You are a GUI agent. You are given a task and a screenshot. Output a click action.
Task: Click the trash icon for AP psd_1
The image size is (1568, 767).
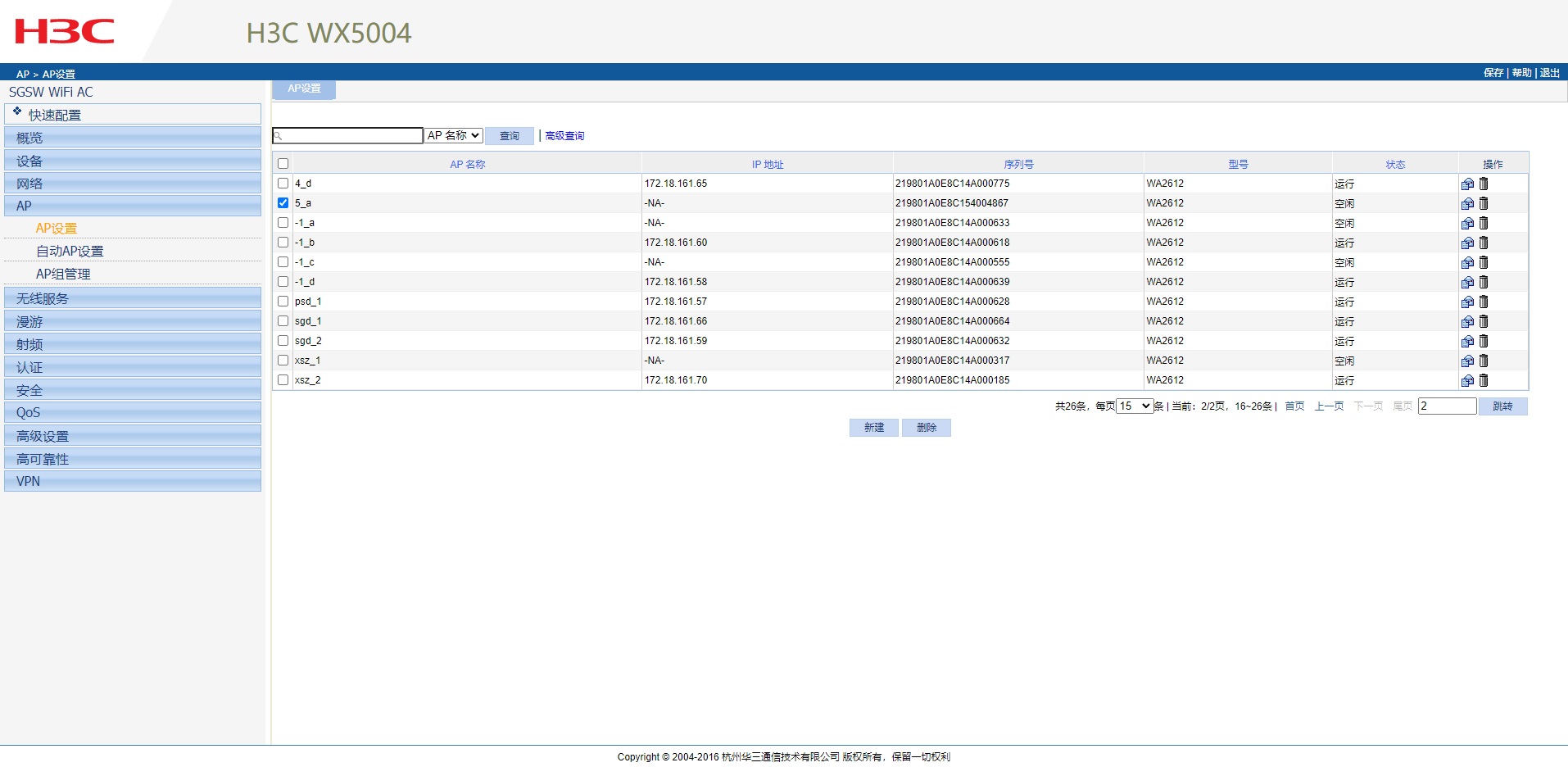(x=1484, y=302)
